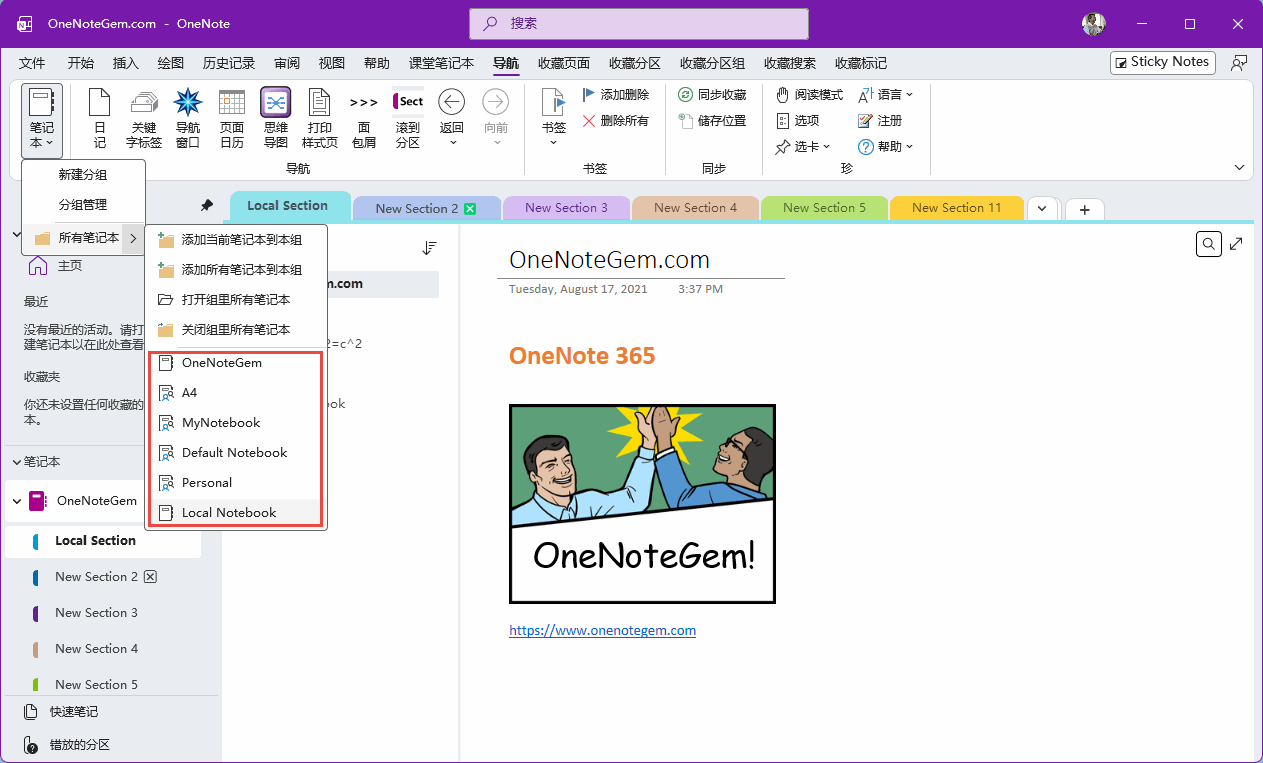Open the Local Notebook entry
Viewport: 1263px width, 763px height.
236,512
